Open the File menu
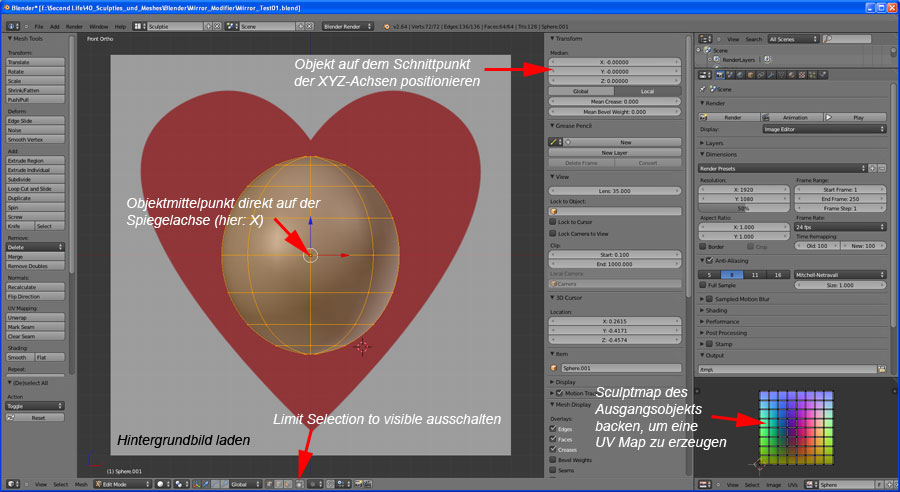This screenshot has height=492, width=900. 39,26
